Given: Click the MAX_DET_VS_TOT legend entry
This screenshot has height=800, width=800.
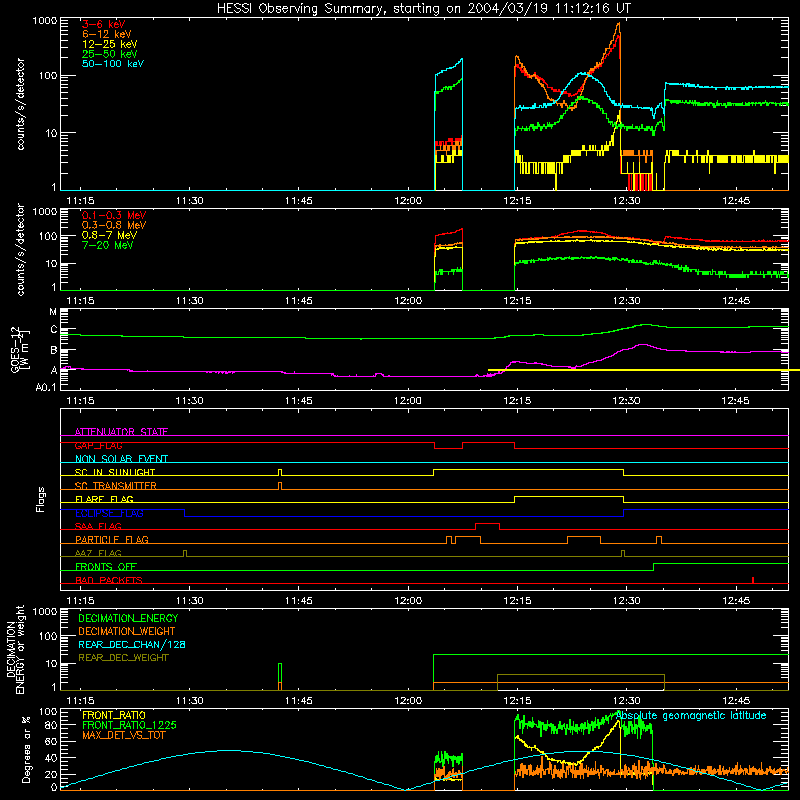Looking at the screenshot, I should (123, 735).
